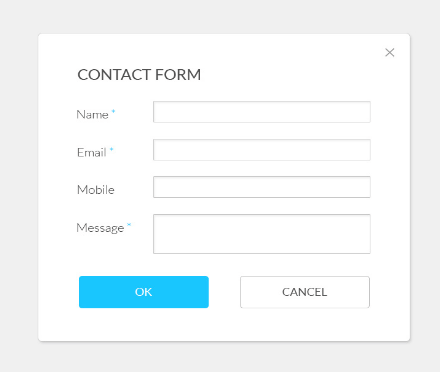
Task: Dismiss the form via the white CANCEL button
Action: [305, 292]
